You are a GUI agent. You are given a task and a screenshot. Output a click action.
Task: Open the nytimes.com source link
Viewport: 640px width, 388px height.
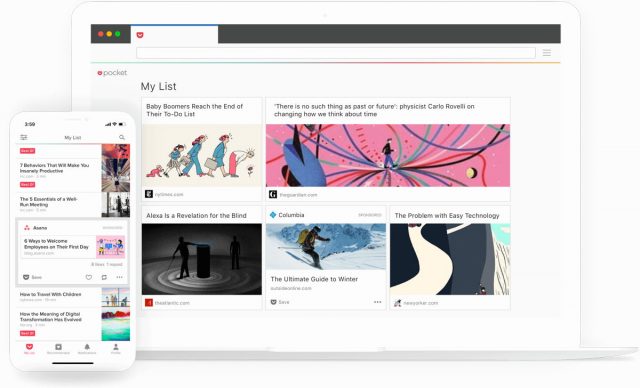point(169,195)
